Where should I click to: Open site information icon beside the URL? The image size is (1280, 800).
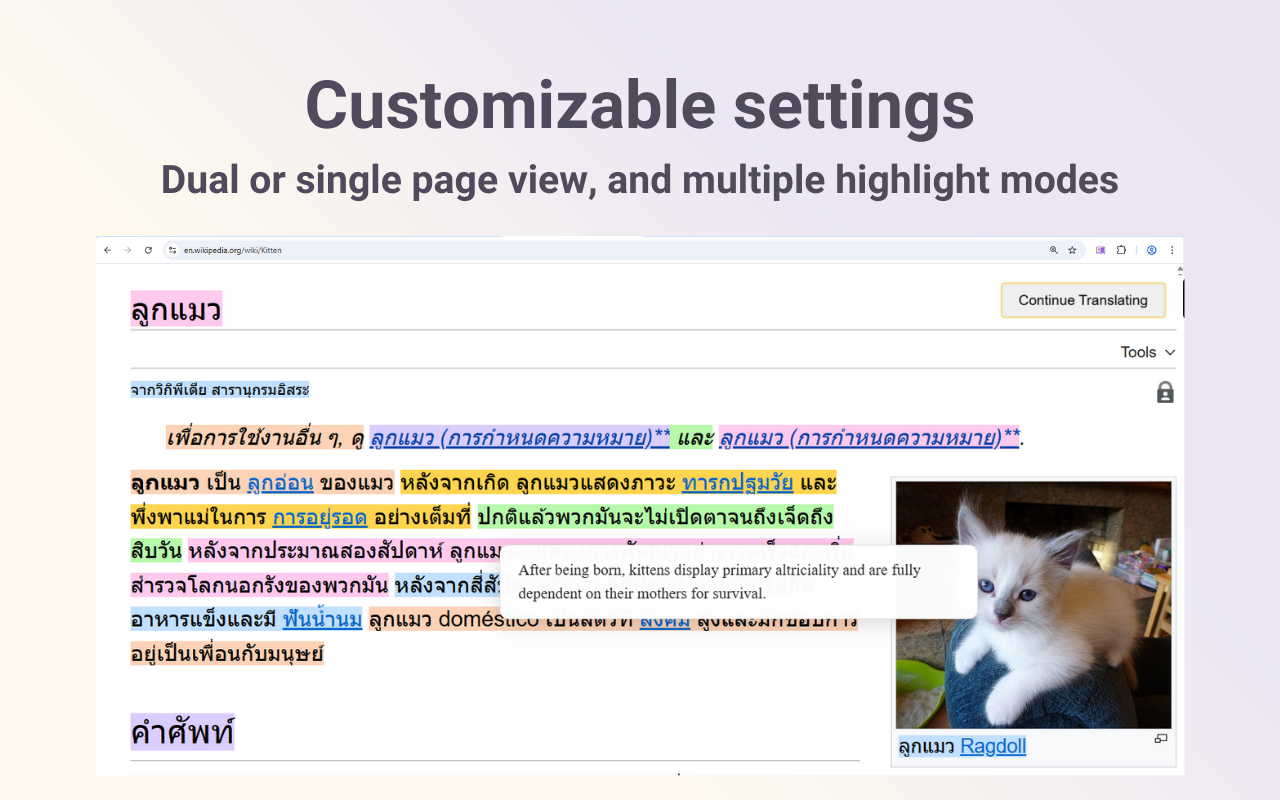tap(172, 250)
